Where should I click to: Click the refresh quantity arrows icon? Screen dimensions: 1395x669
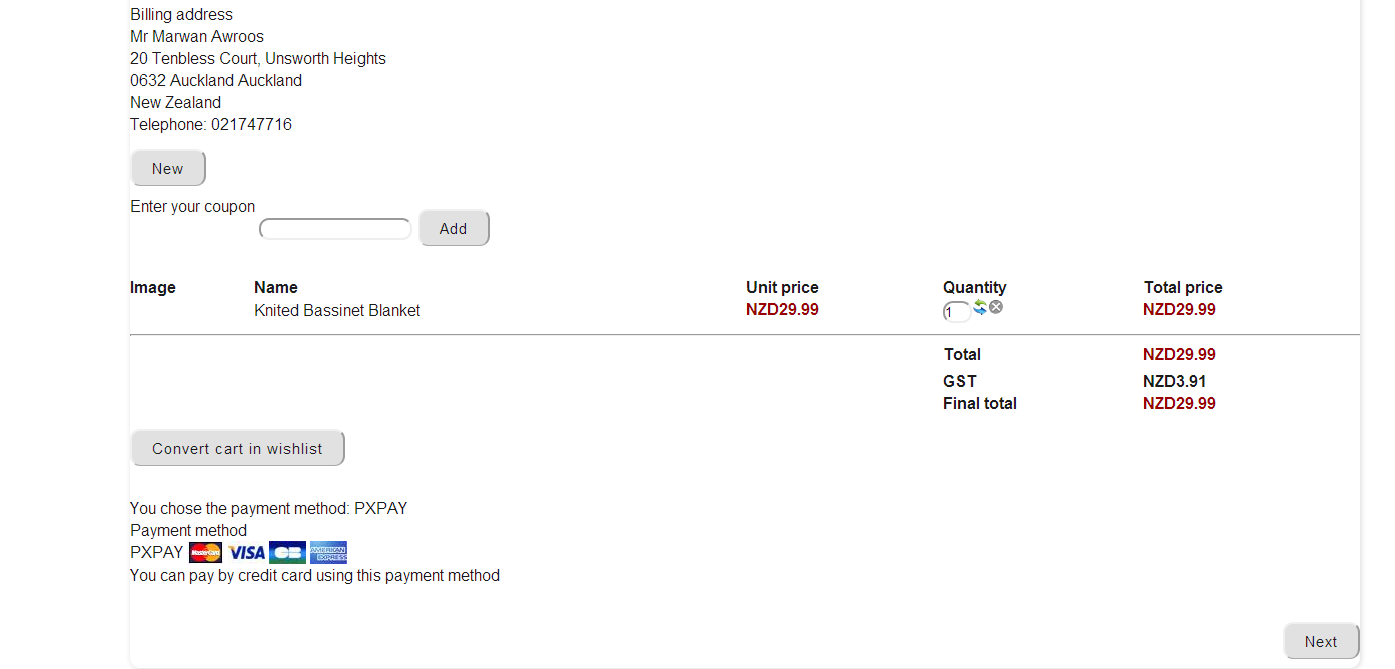point(980,308)
